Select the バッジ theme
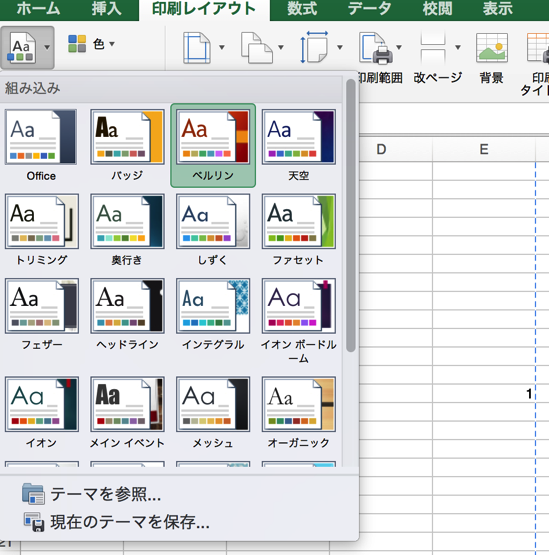This screenshot has width=549, height=555. click(x=127, y=146)
